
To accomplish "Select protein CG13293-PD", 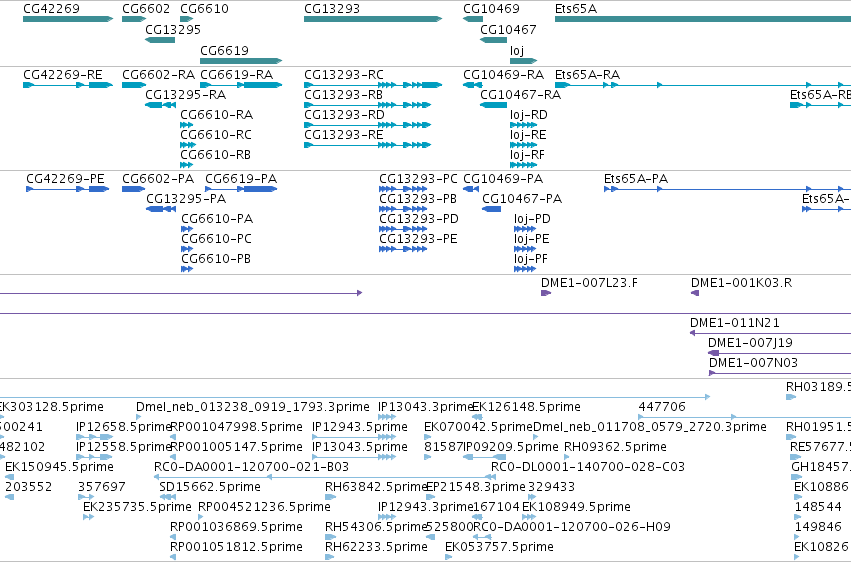I will pyautogui.click(x=418, y=219).
